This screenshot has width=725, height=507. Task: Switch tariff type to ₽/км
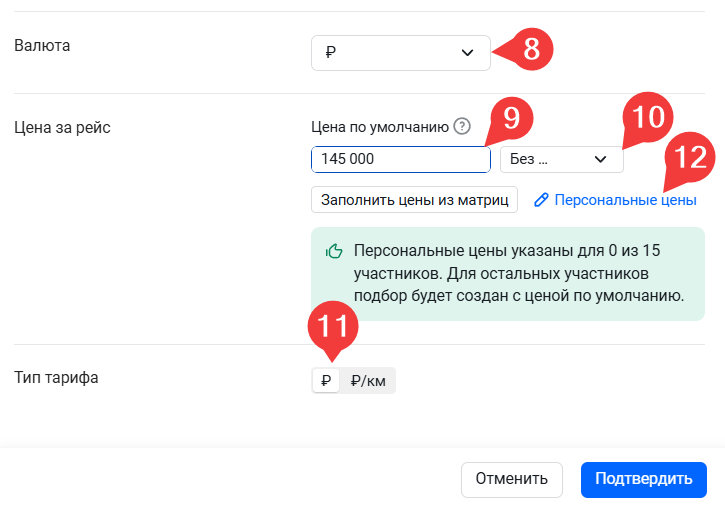368,380
